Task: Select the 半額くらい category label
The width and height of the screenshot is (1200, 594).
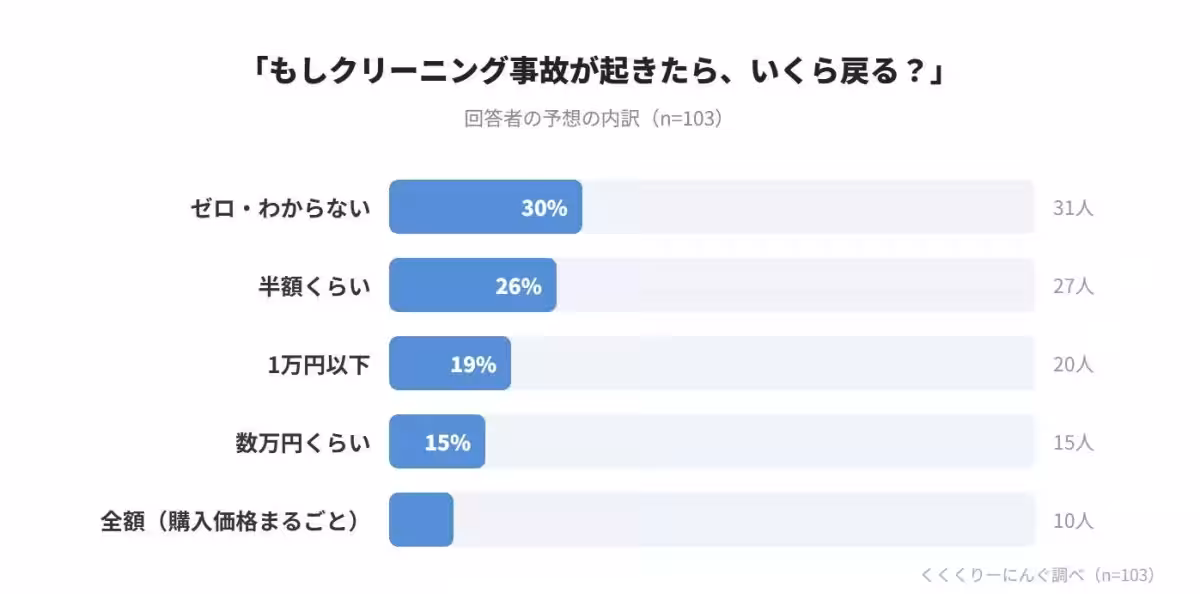Action: click(x=315, y=286)
